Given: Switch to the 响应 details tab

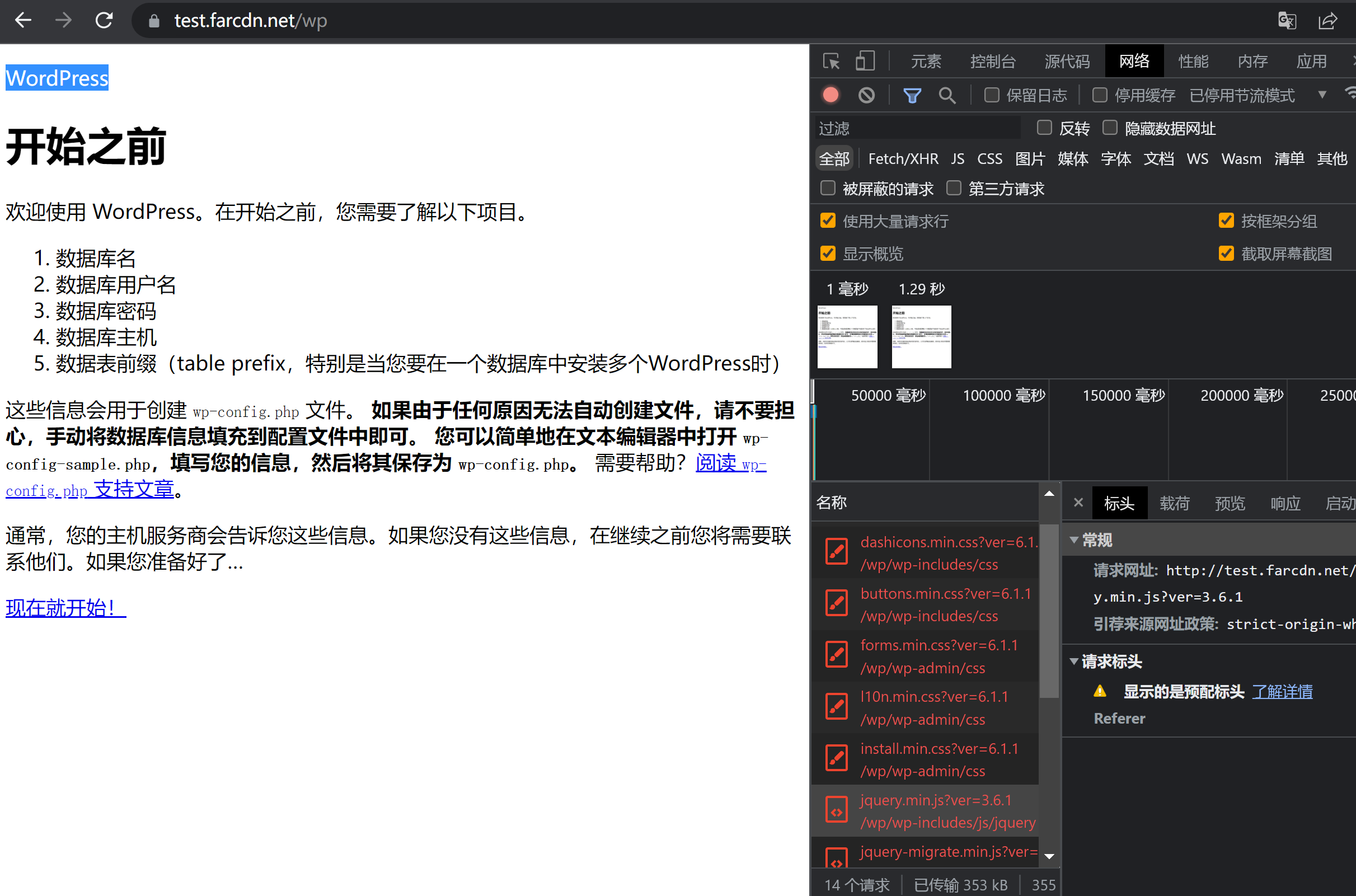Looking at the screenshot, I should pyautogui.click(x=1285, y=503).
